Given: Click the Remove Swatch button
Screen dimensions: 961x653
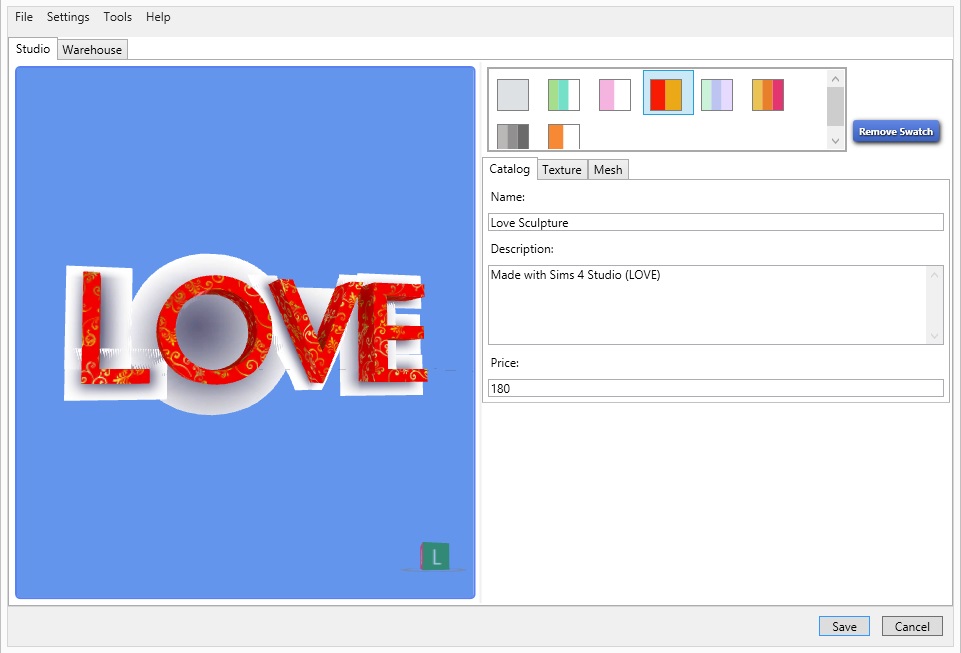Looking at the screenshot, I should pyautogui.click(x=895, y=132).
